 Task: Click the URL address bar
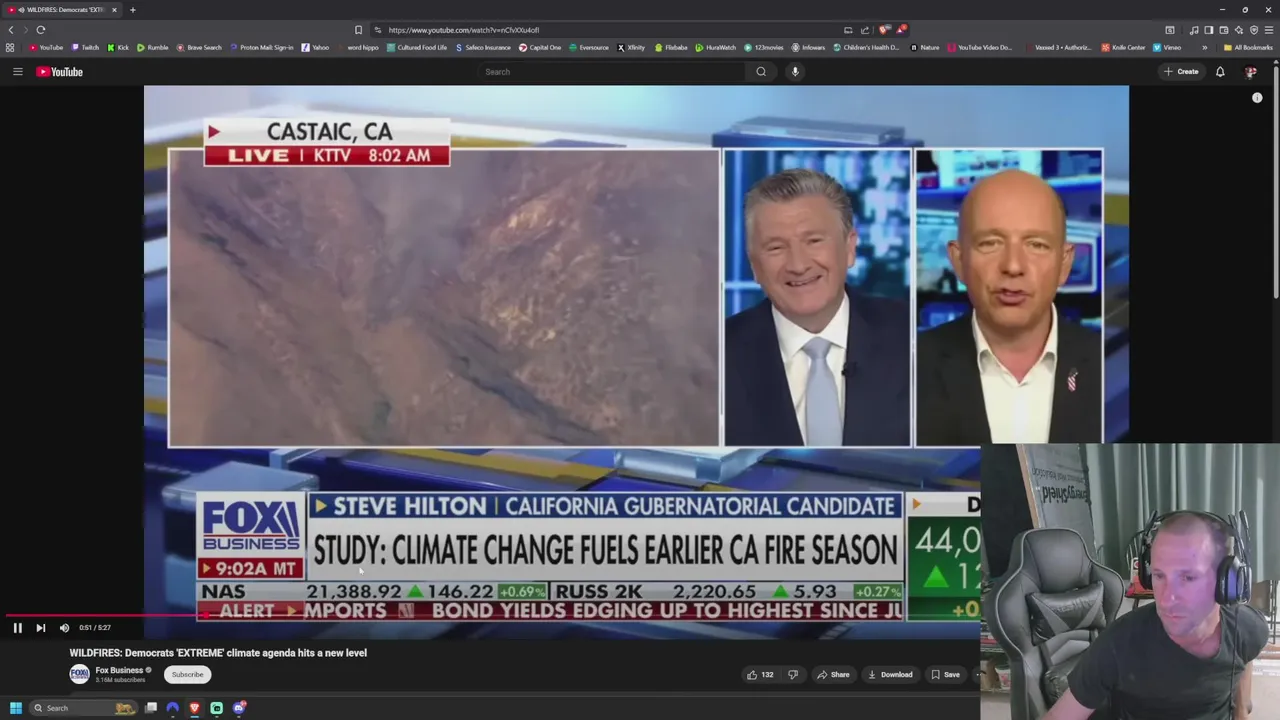[610, 30]
